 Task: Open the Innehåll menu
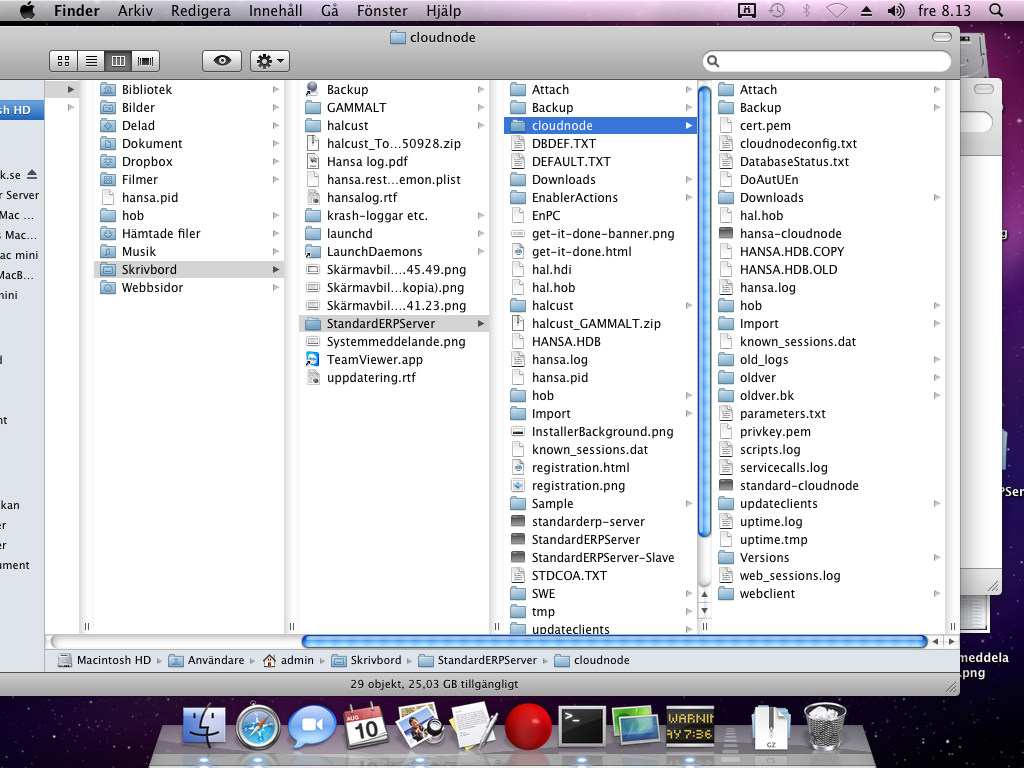275,10
